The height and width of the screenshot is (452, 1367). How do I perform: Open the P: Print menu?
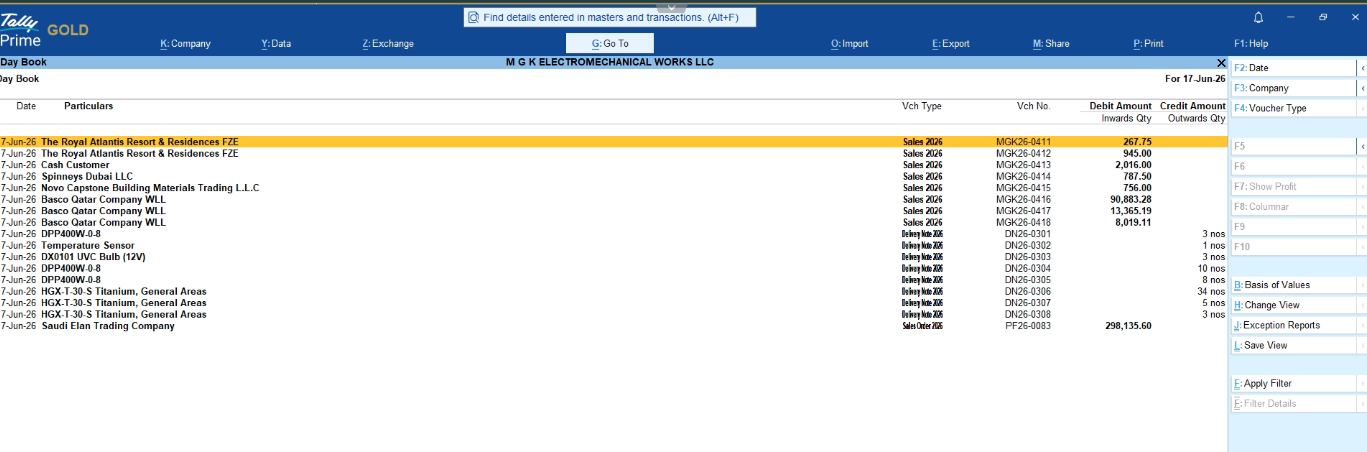(x=1148, y=44)
